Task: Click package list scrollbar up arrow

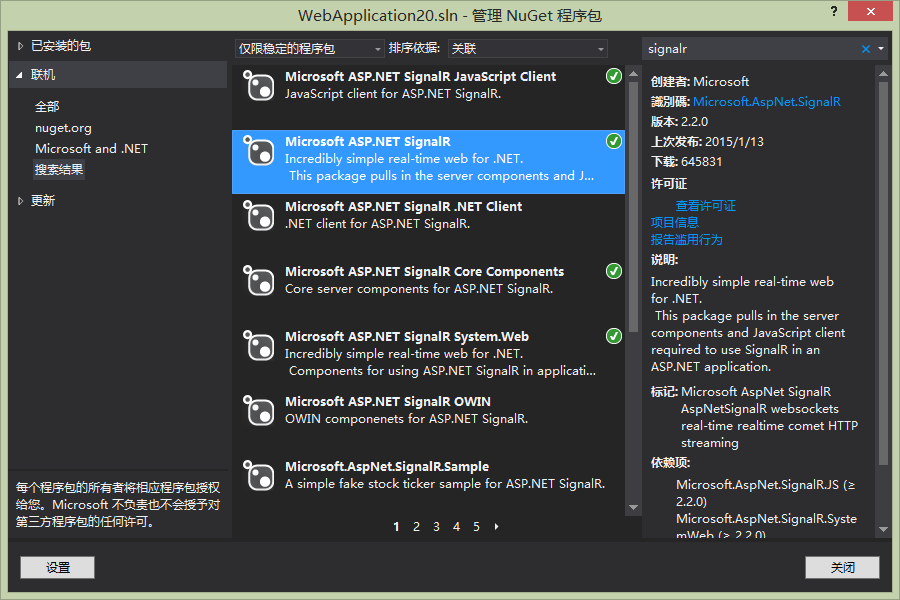Action: [634, 73]
